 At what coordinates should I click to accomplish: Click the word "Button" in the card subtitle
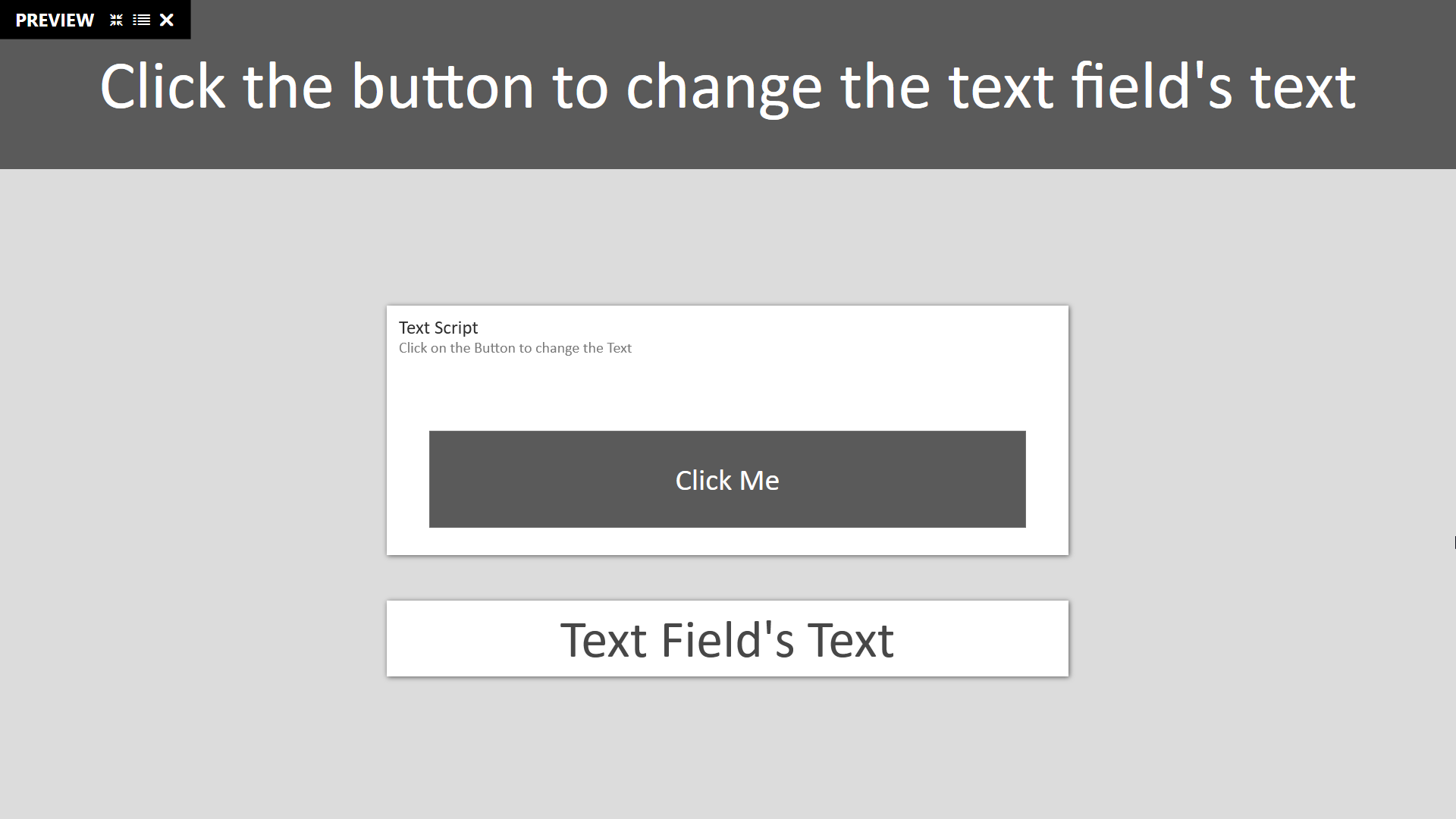[x=494, y=348]
